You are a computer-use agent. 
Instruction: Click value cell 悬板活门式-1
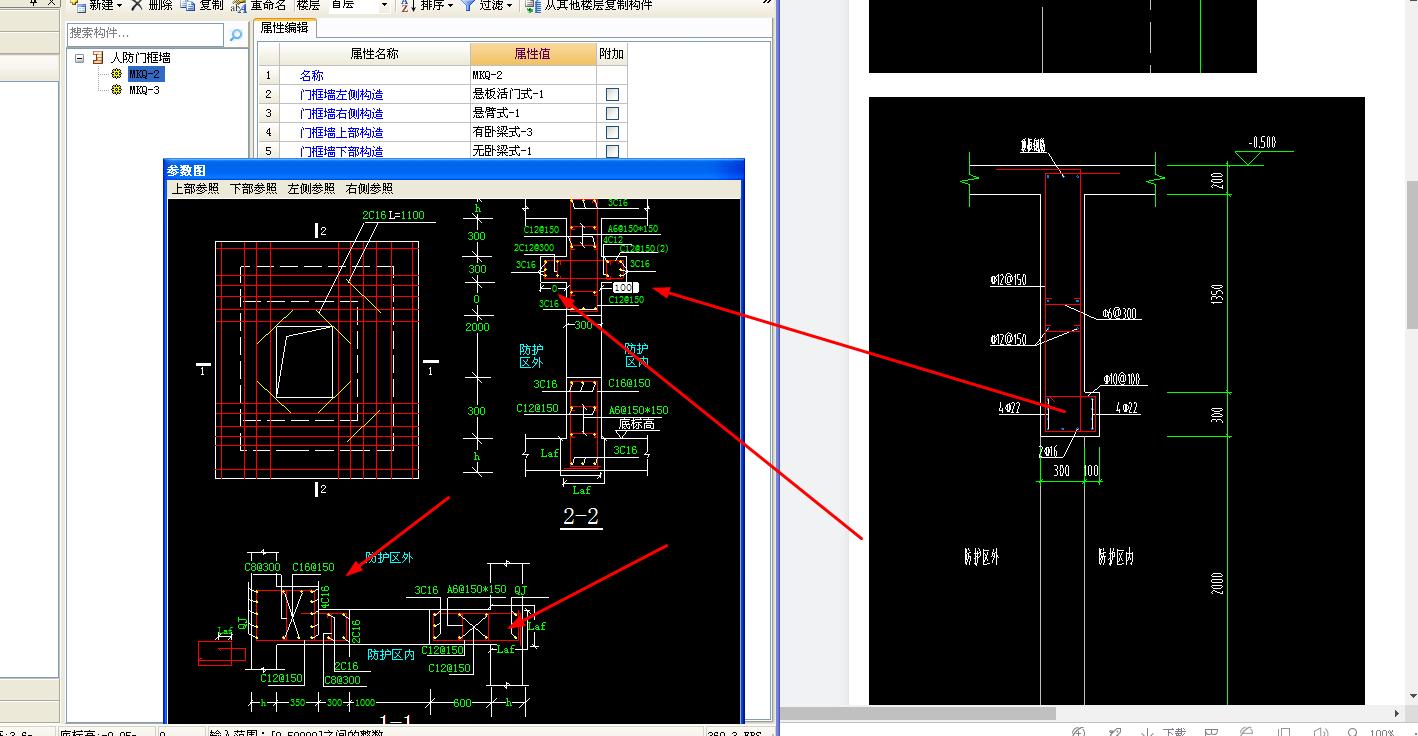click(533, 94)
